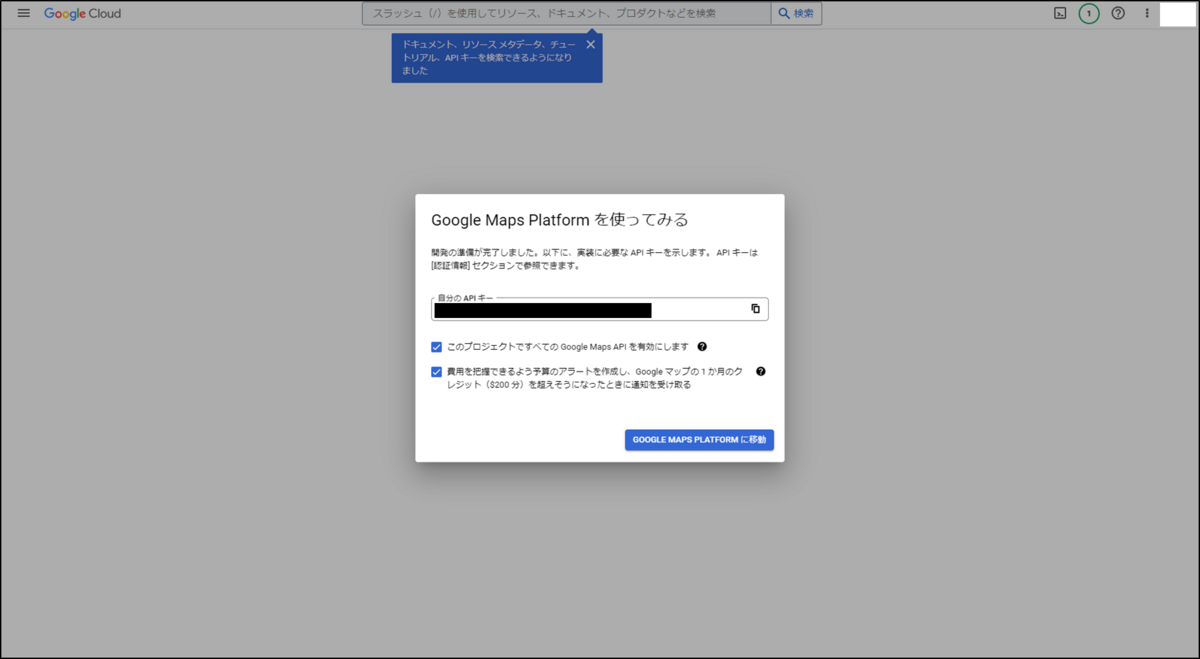
Task: Activate the Cloud Shell terminal icon
Action: (1060, 14)
